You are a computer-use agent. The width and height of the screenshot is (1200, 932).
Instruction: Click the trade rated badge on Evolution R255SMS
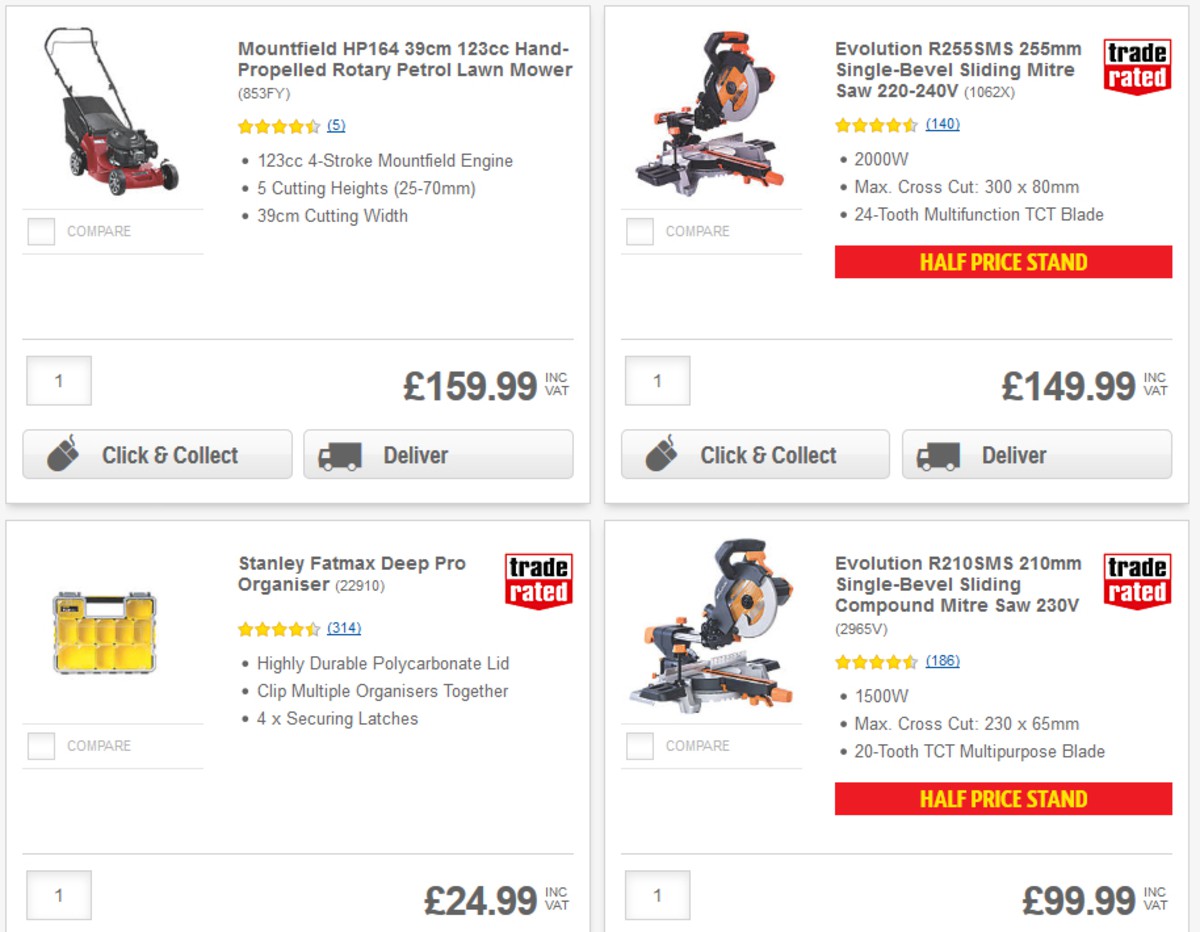coord(1136,65)
